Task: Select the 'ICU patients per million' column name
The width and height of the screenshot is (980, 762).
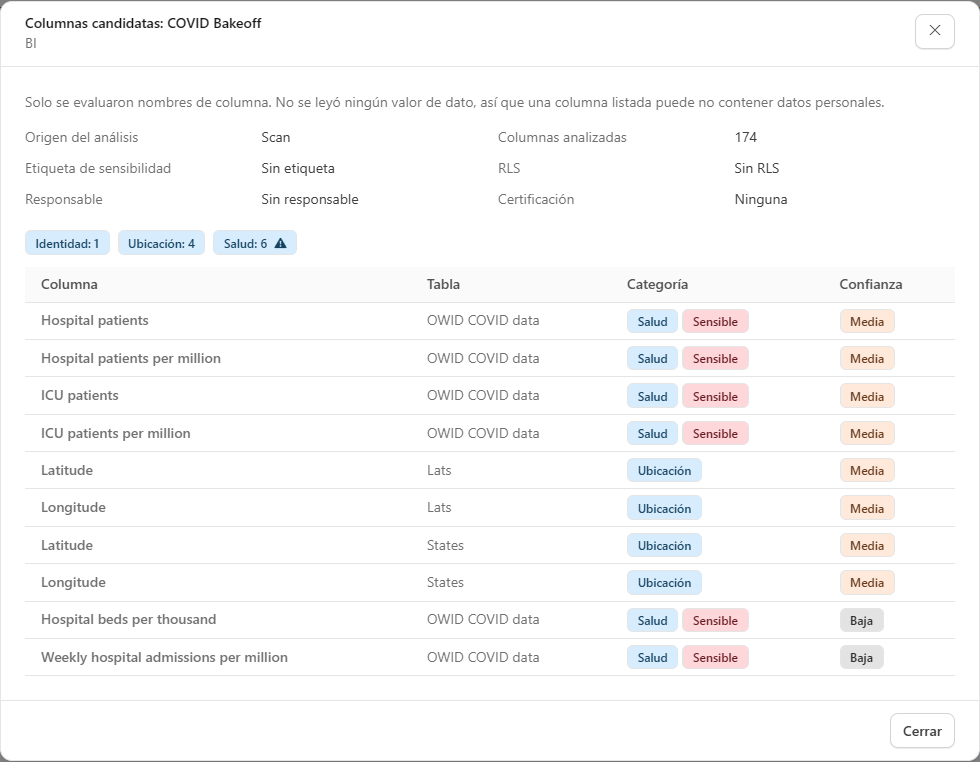Action: pos(116,433)
